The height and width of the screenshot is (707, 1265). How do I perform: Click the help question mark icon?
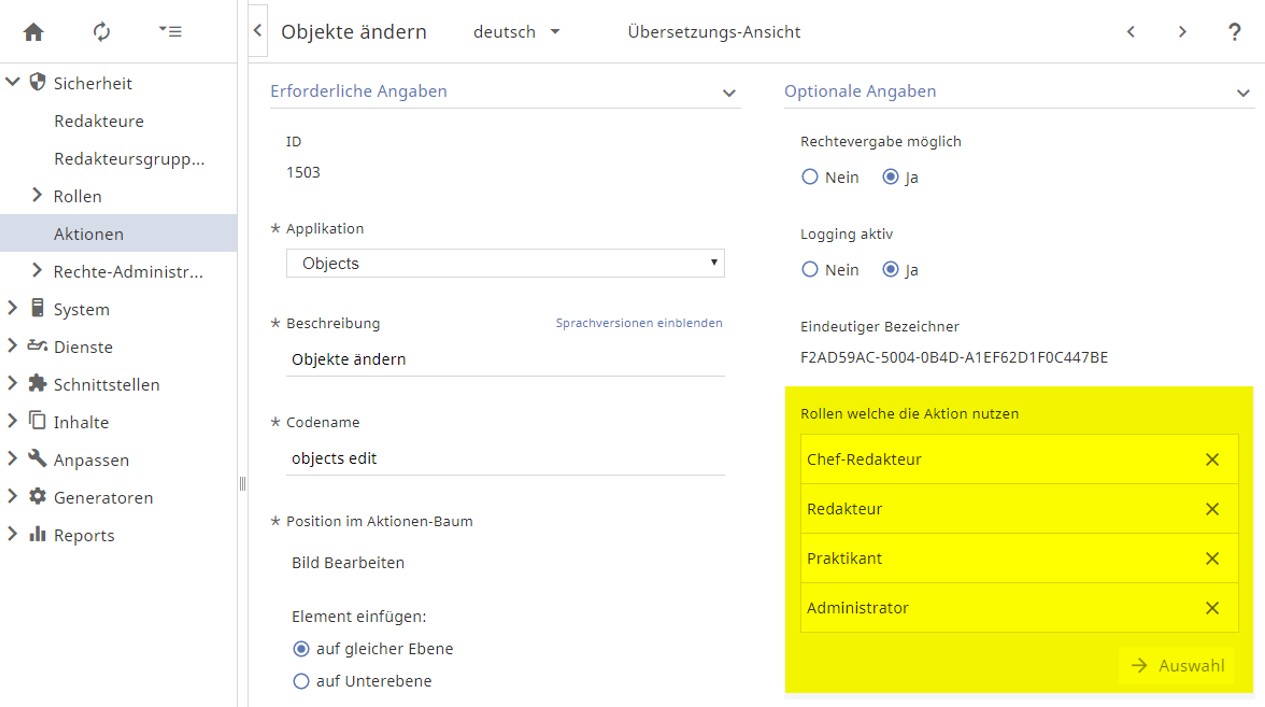(1234, 32)
